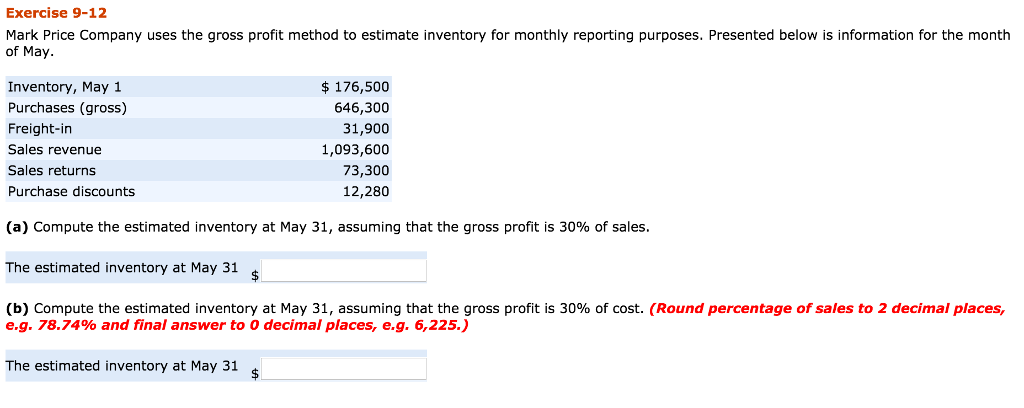Select the 31,900 freight-in amount

tap(365, 129)
